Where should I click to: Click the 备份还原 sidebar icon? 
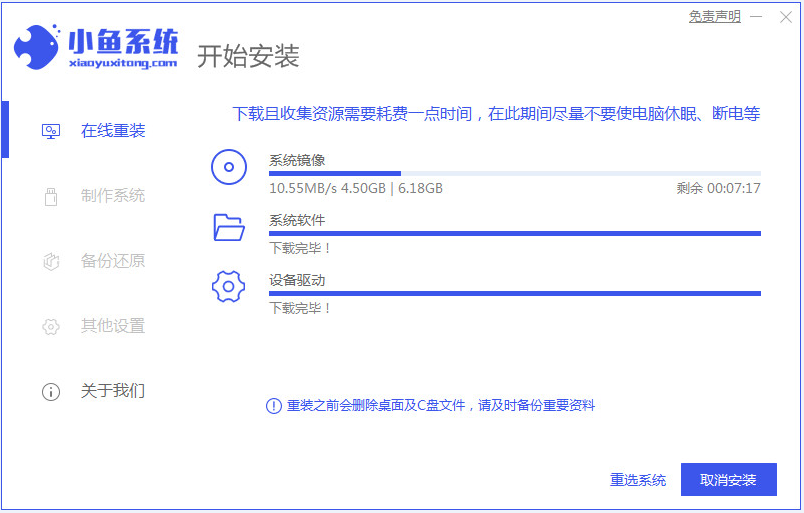(51, 261)
